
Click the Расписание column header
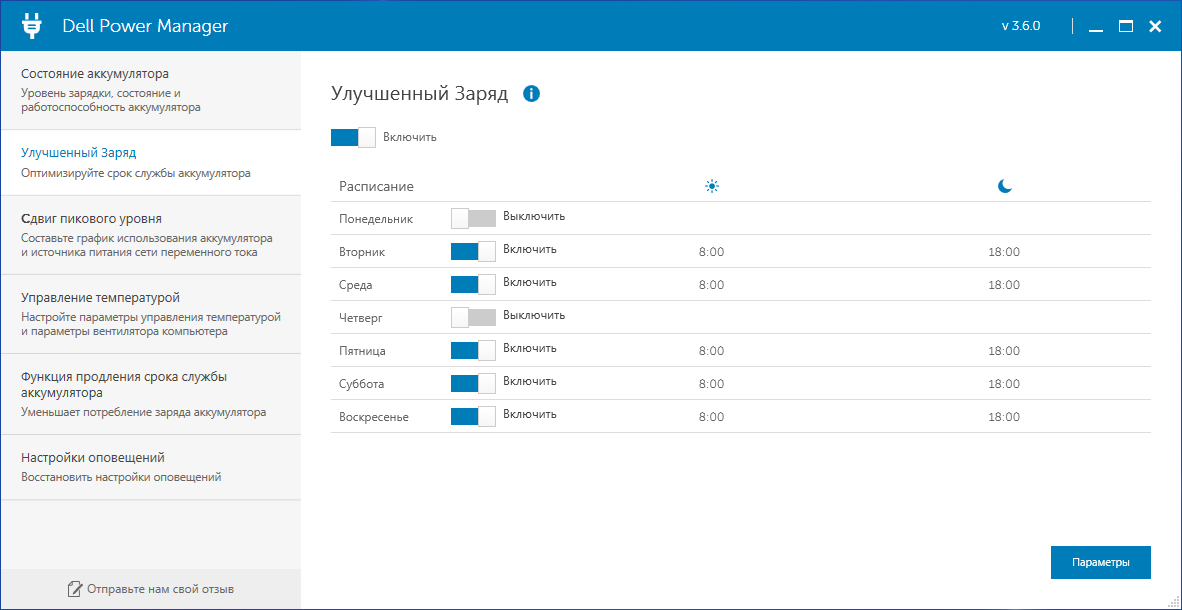coord(376,186)
